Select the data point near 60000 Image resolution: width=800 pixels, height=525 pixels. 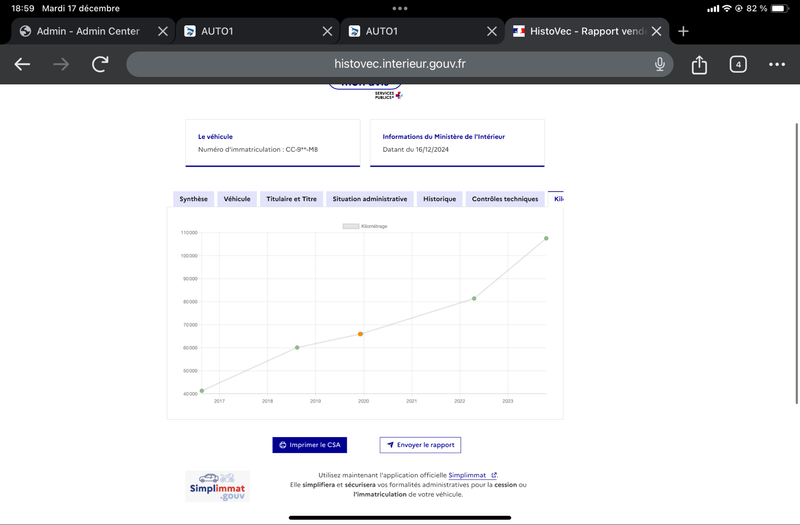[x=297, y=347]
